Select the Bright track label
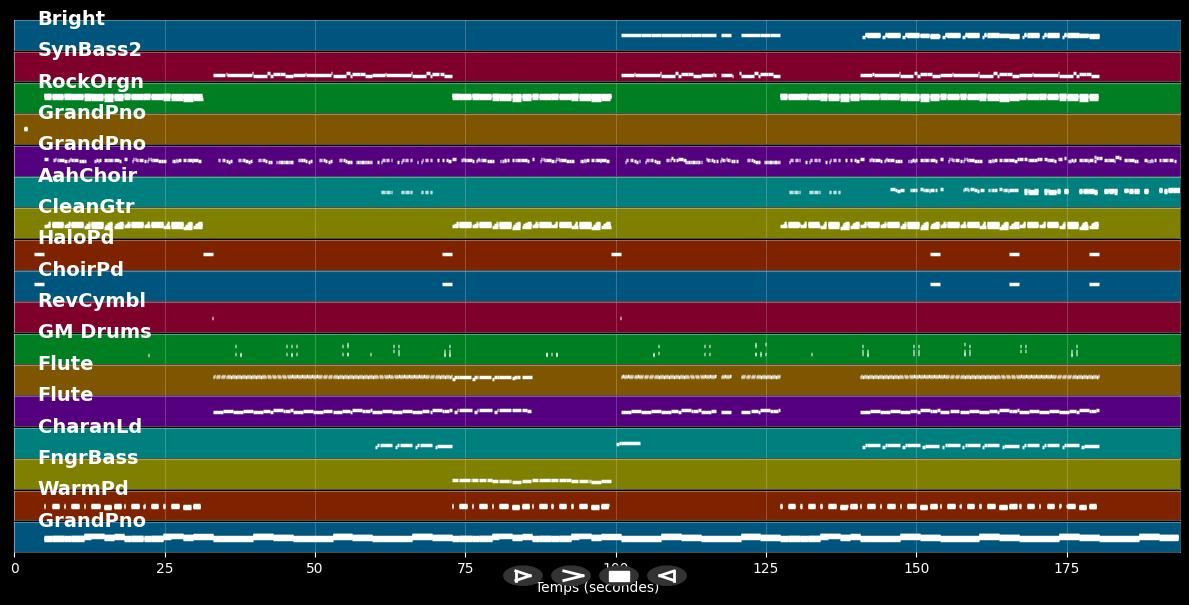The width and height of the screenshot is (1189, 605). (71, 18)
